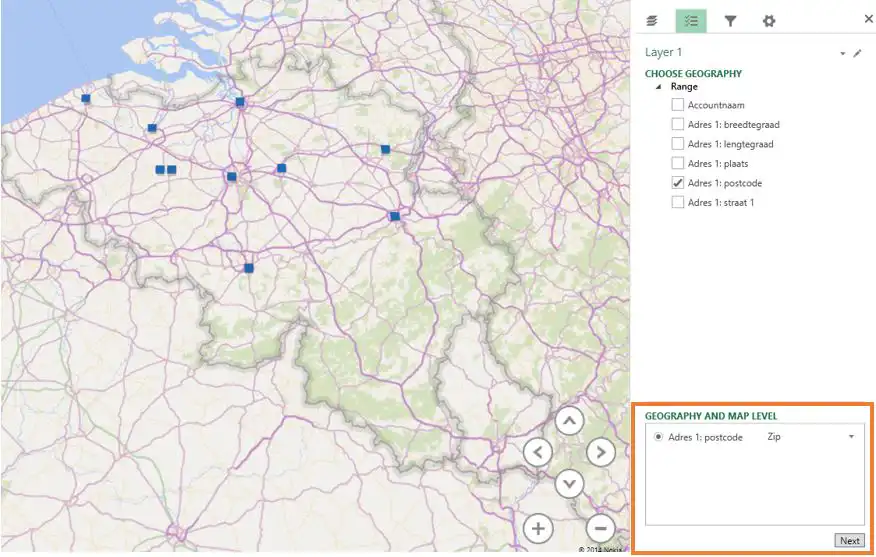876x557 pixels.
Task: Open the Zip map level dropdown
Action: (851, 437)
